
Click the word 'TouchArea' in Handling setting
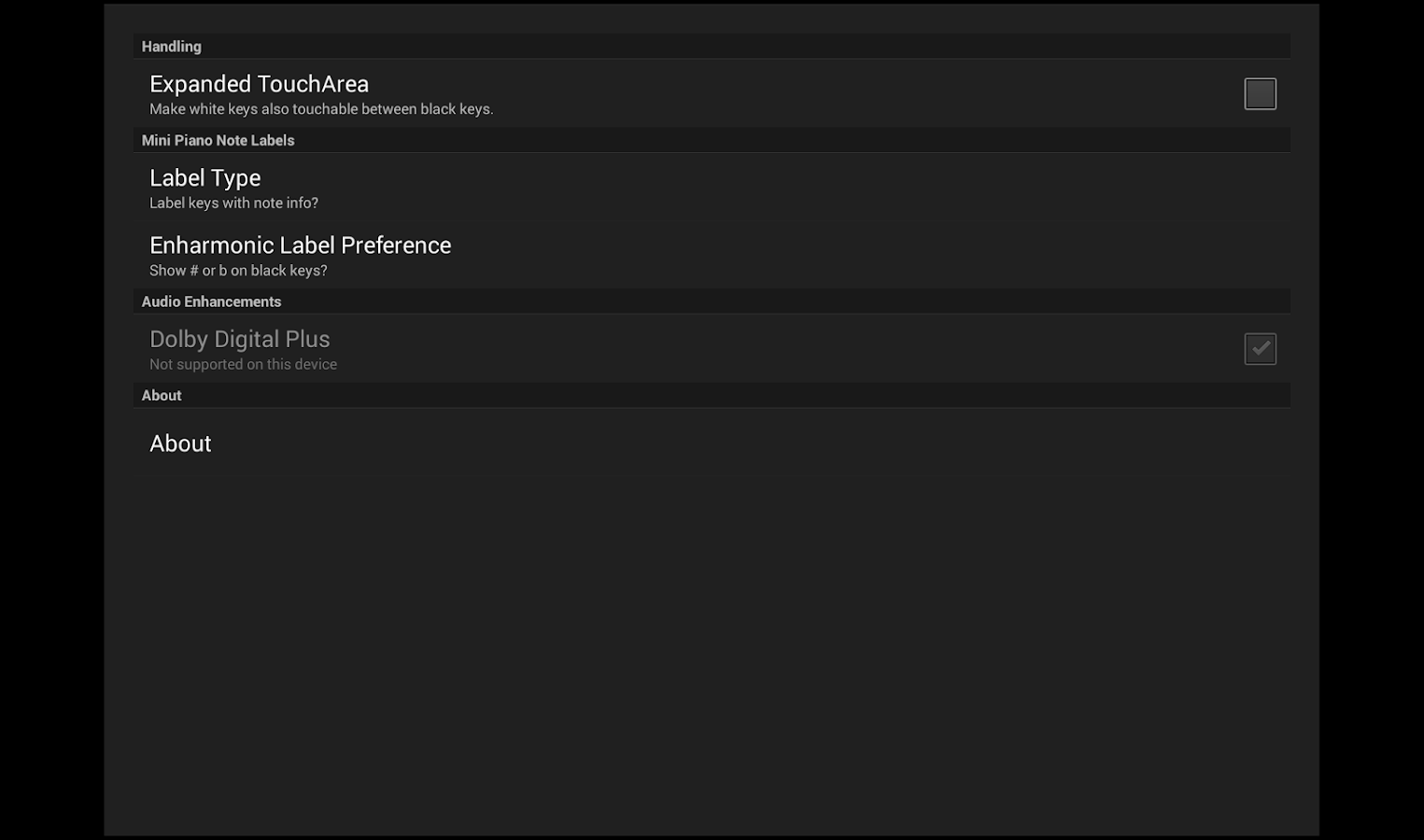315,84
